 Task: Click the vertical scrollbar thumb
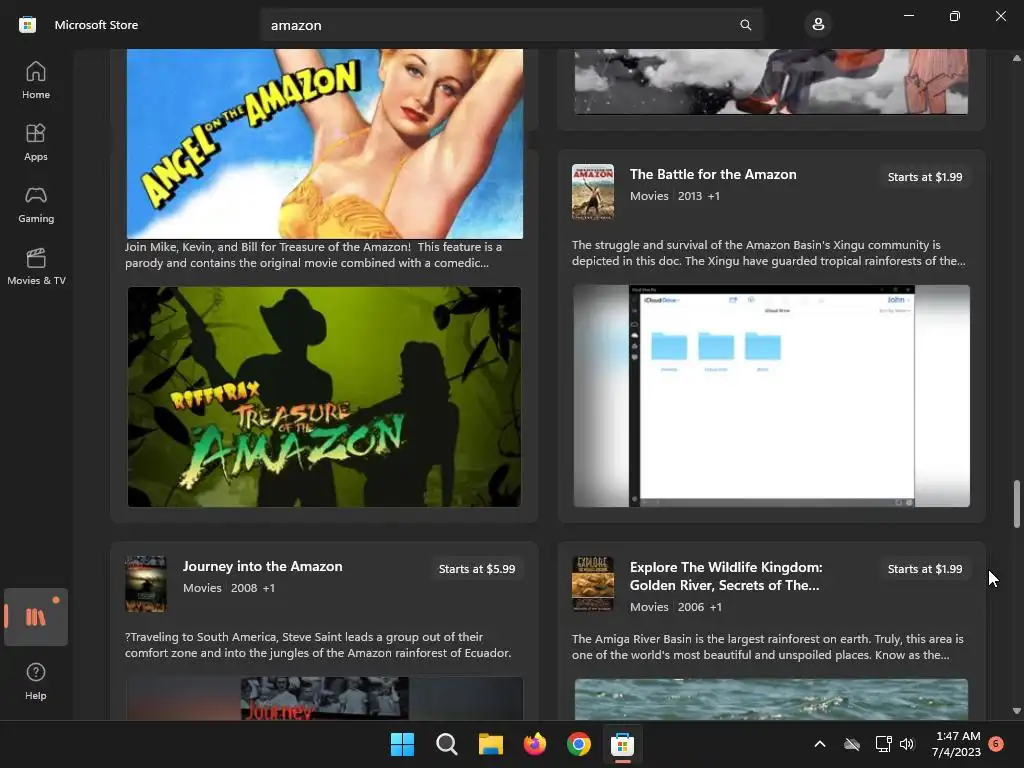pyautogui.click(x=1016, y=504)
